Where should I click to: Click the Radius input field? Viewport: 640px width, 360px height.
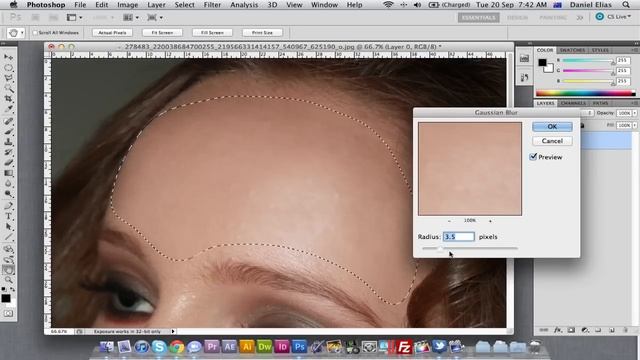click(458, 237)
